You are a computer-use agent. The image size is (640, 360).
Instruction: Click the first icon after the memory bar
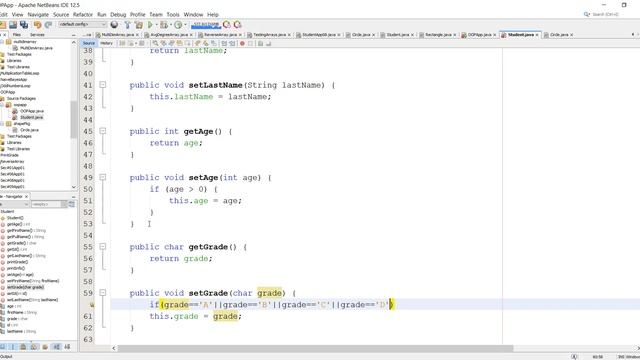point(227,25)
